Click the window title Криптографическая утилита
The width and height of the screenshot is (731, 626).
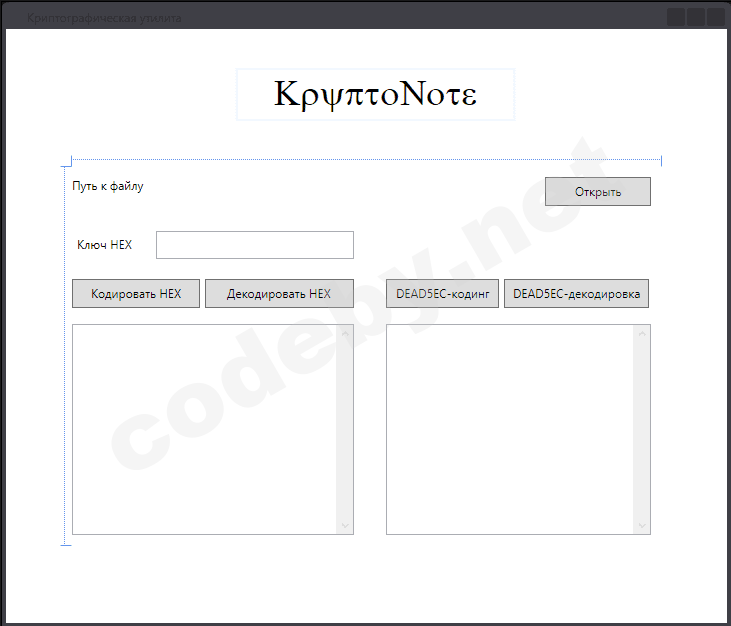tap(104, 18)
